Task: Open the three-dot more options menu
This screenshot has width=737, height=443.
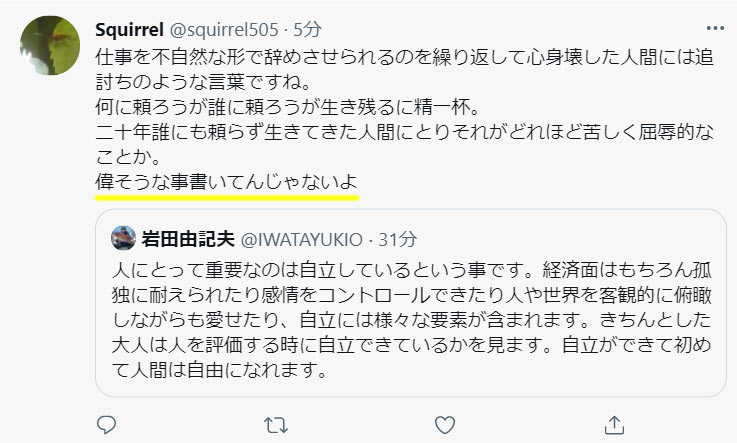Action: tap(715, 29)
